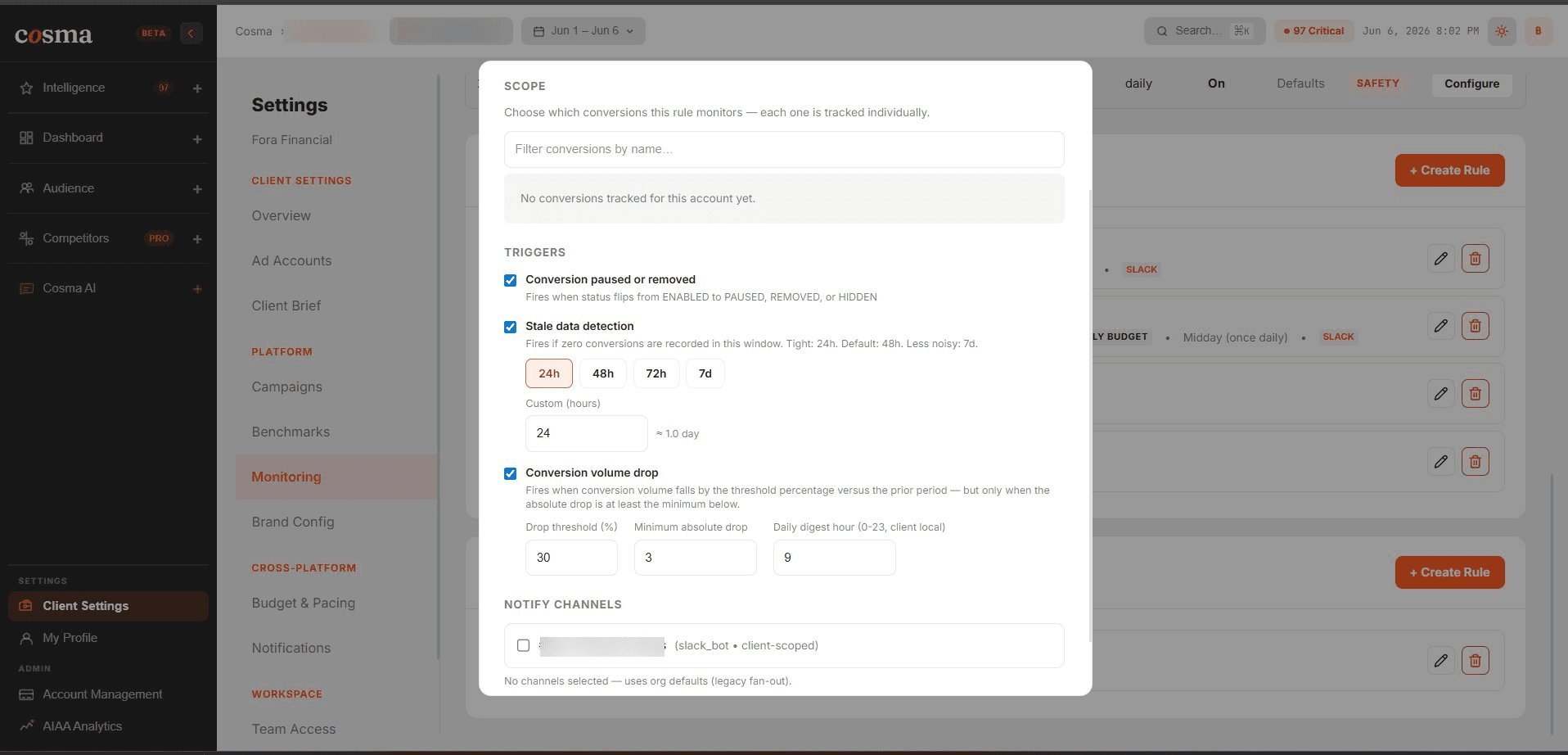
Task: Click the dialog's vertical scrollbar
Action: tap(1089, 416)
